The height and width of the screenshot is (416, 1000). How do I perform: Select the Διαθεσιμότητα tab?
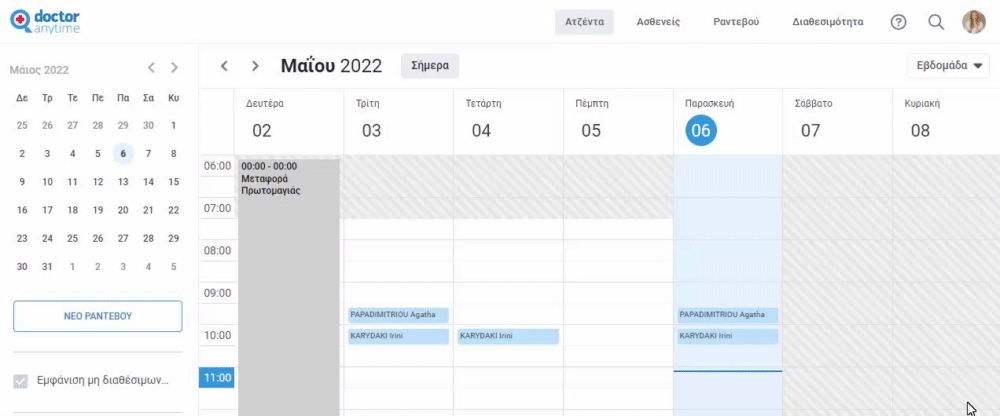click(828, 22)
